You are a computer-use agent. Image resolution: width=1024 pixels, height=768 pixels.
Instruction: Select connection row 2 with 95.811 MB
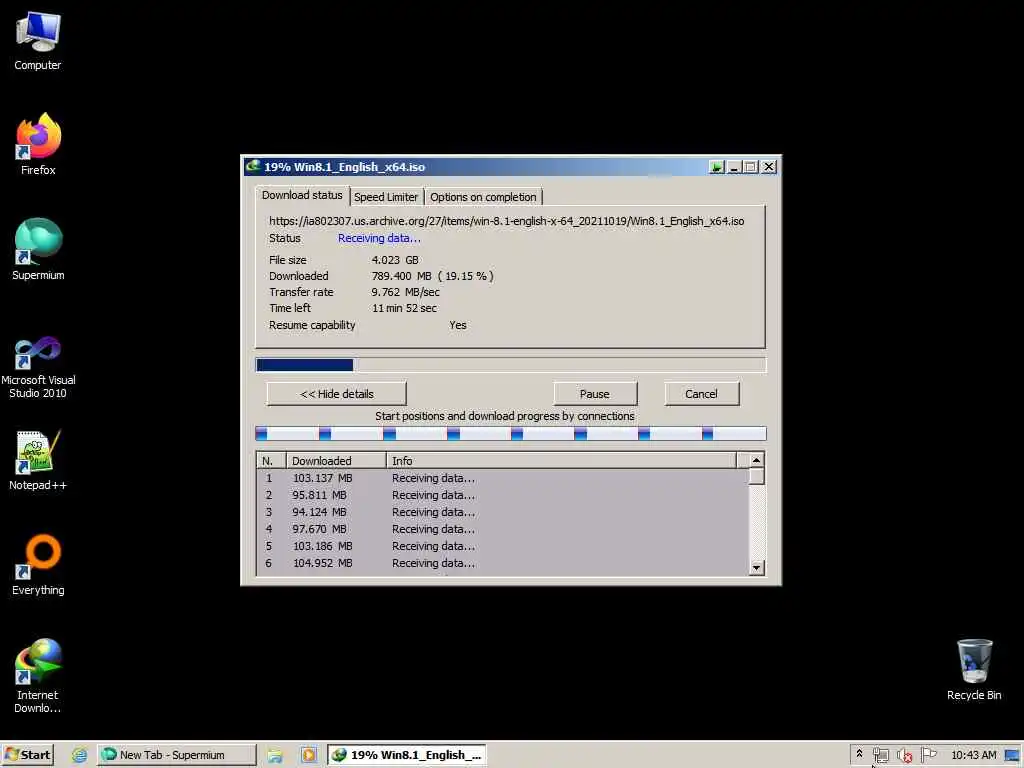click(x=502, y=495)
